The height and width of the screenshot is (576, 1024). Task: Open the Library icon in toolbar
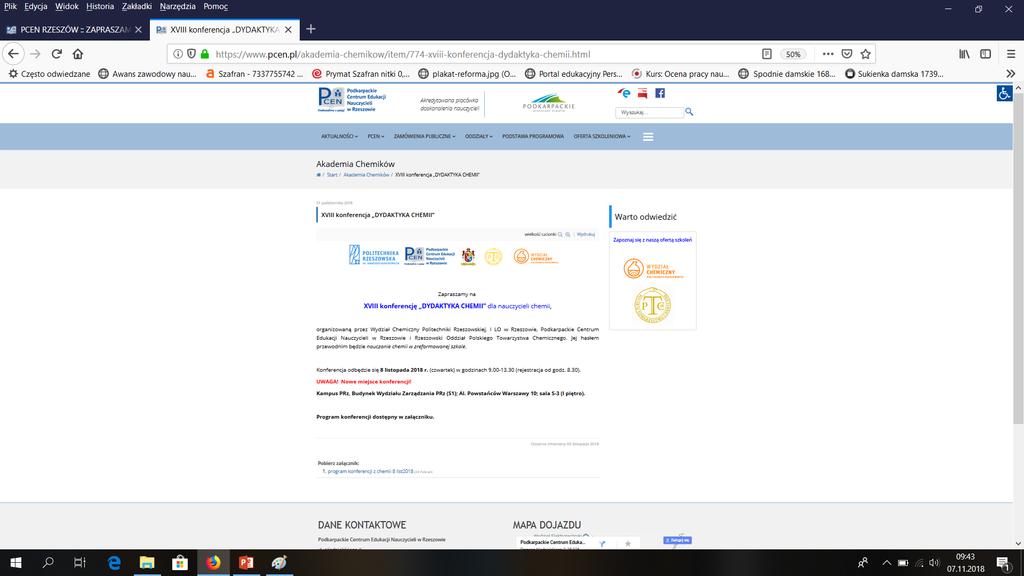(964, 54)
